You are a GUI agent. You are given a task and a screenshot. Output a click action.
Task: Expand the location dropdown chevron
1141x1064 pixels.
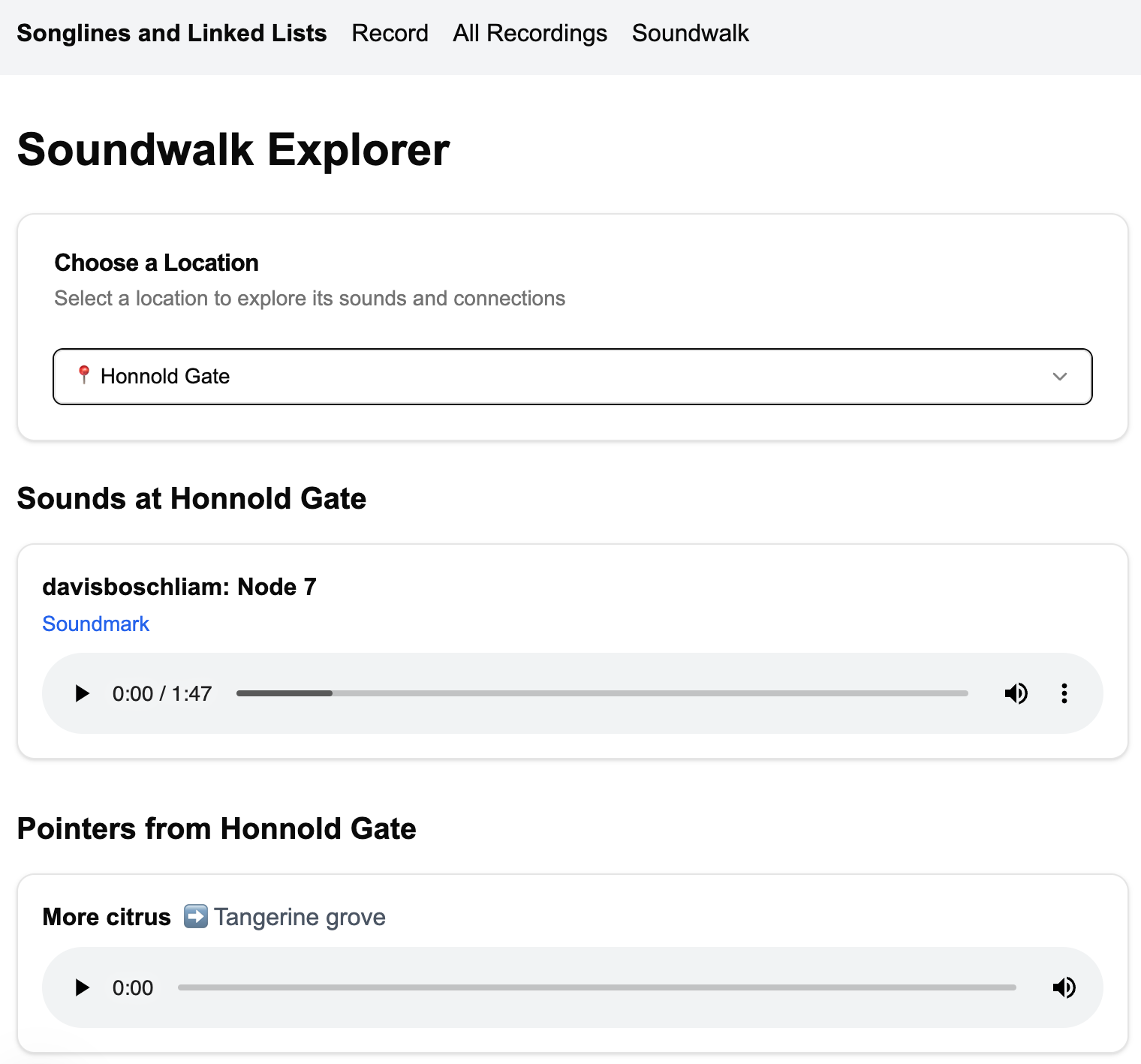(1060, 377)
